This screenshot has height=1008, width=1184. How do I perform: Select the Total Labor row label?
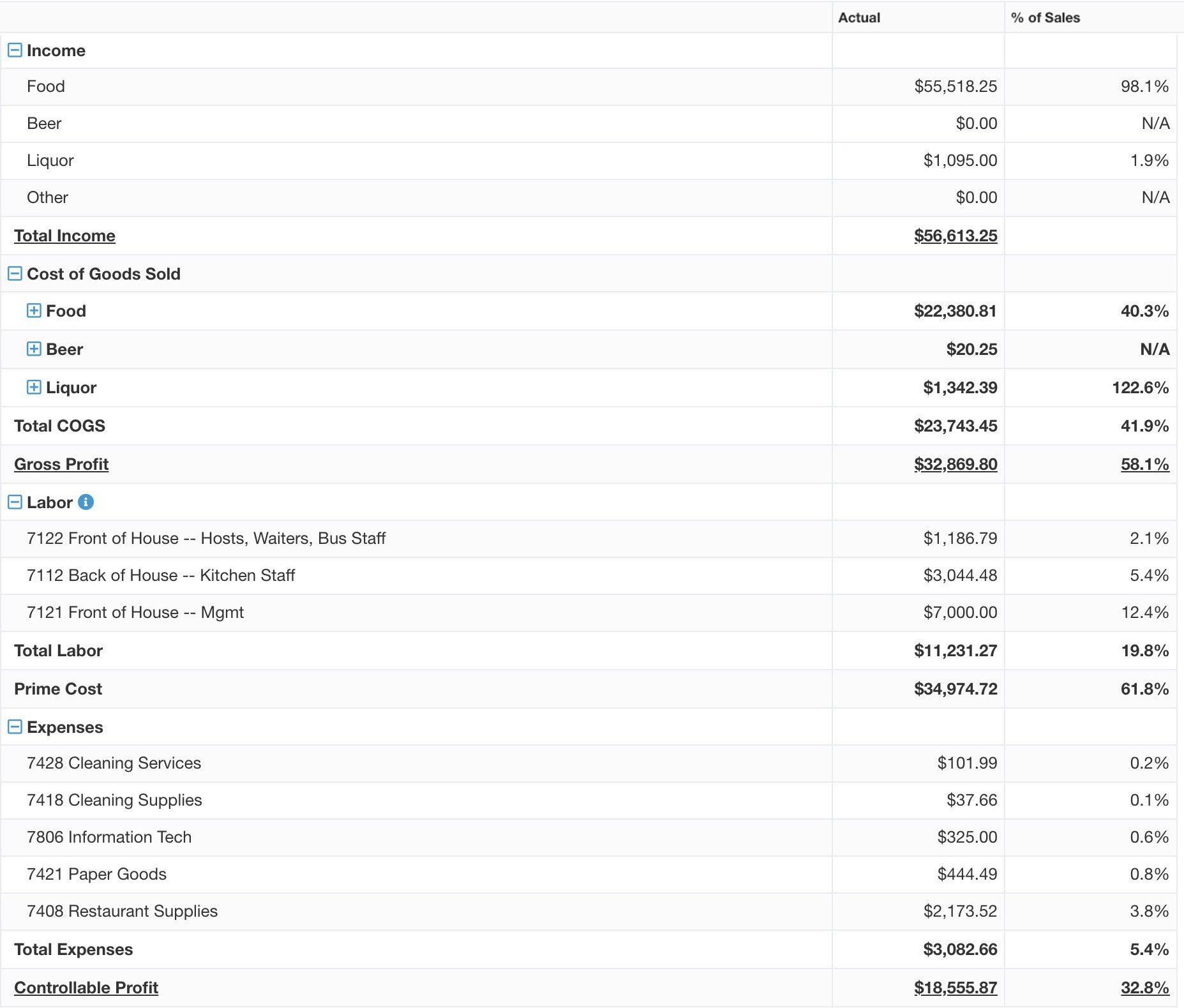point(58,651)
